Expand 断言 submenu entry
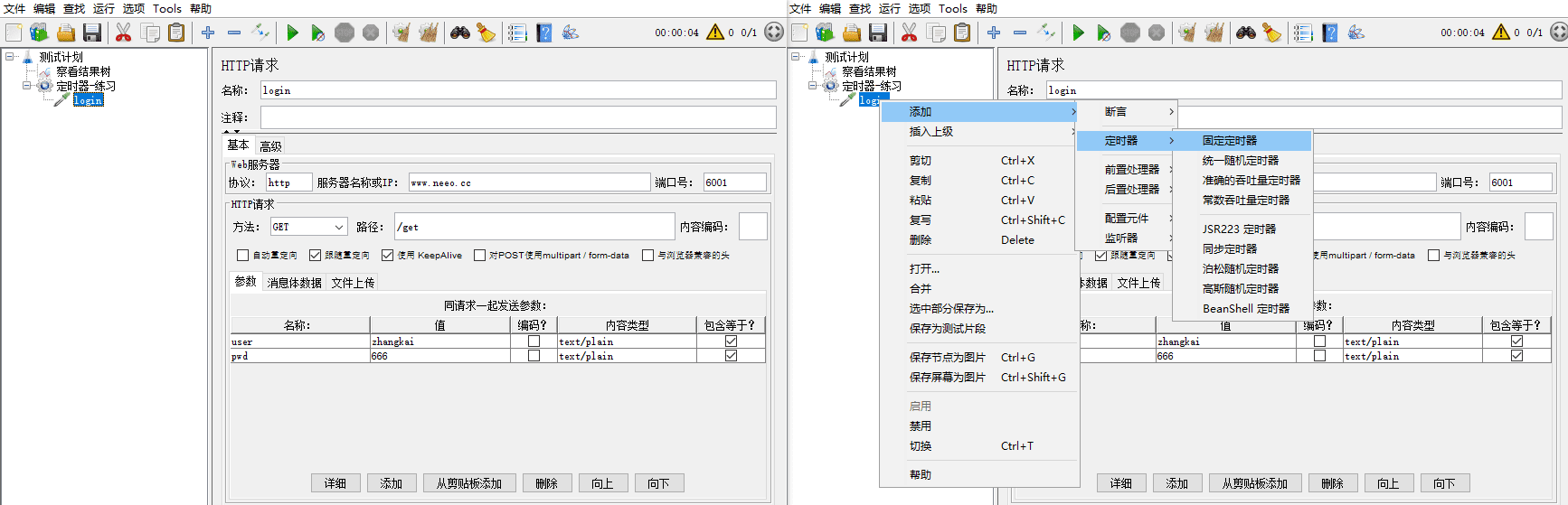The width and height of the screenshot is (1568, 505). click(1127, 112)
